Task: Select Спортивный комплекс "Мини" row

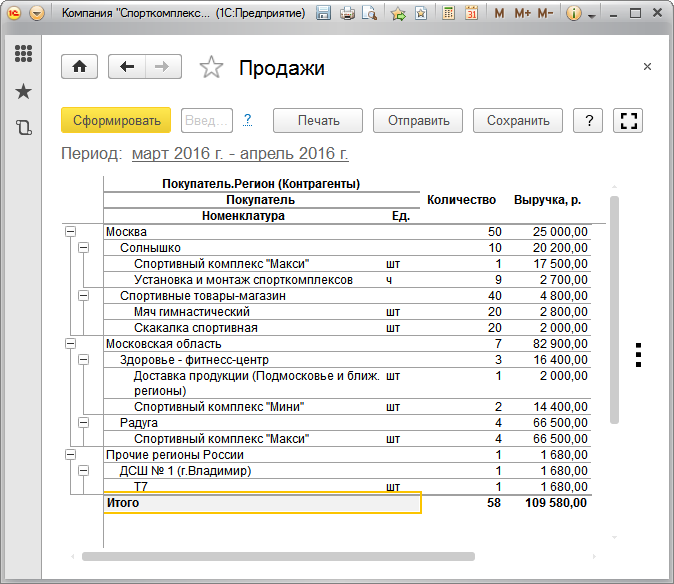Action: tap(347, 407)
